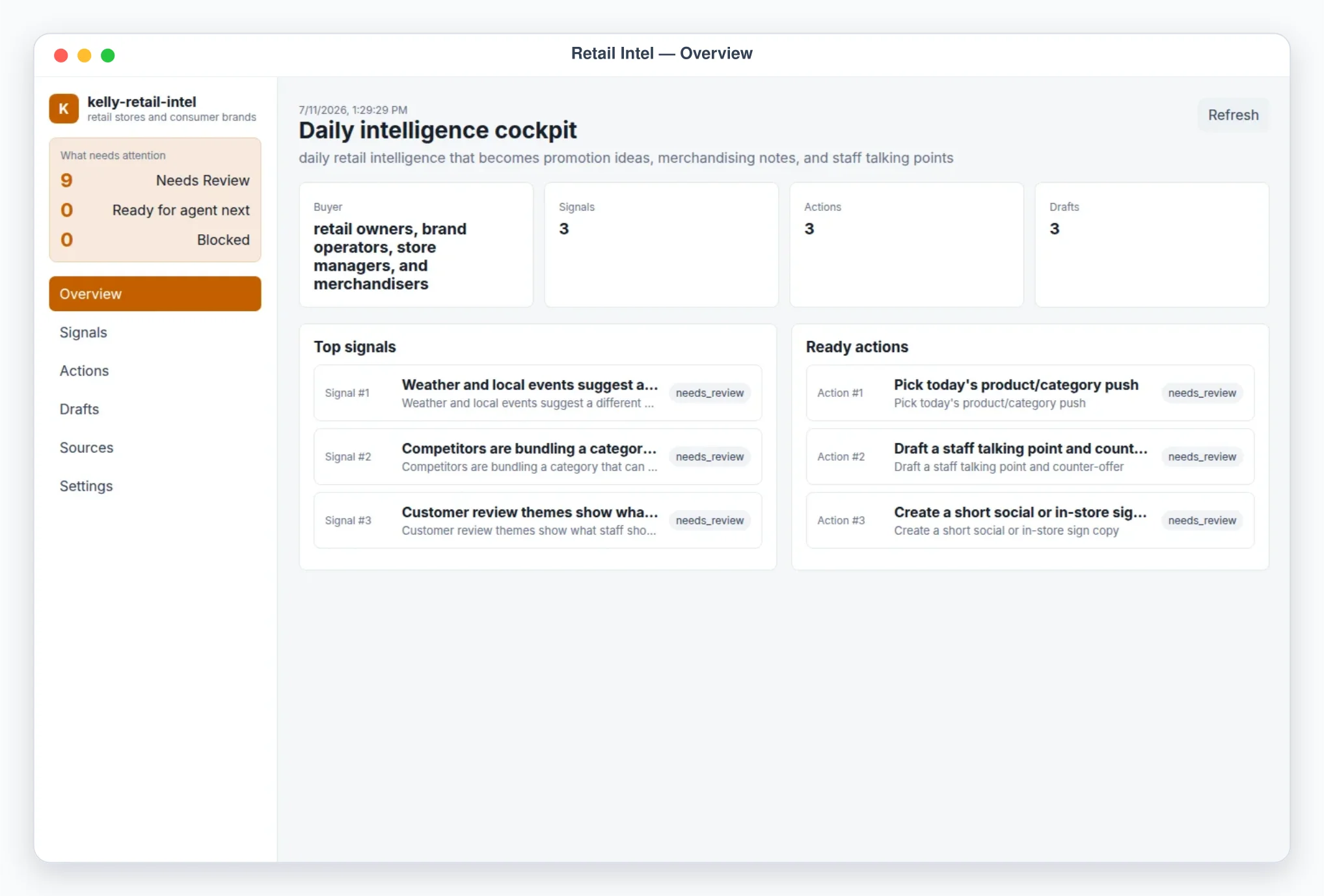Click the Drafts summary card showing 3
Image resolution: width=1324 pixels, height=896 pixels.
coord(1152,245)
